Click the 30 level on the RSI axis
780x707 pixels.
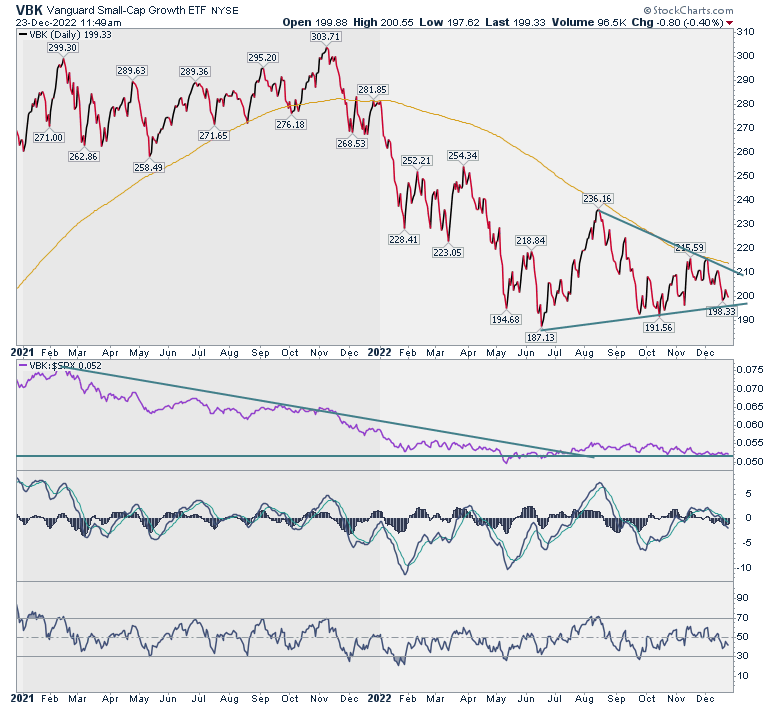(x=742, y=656)
